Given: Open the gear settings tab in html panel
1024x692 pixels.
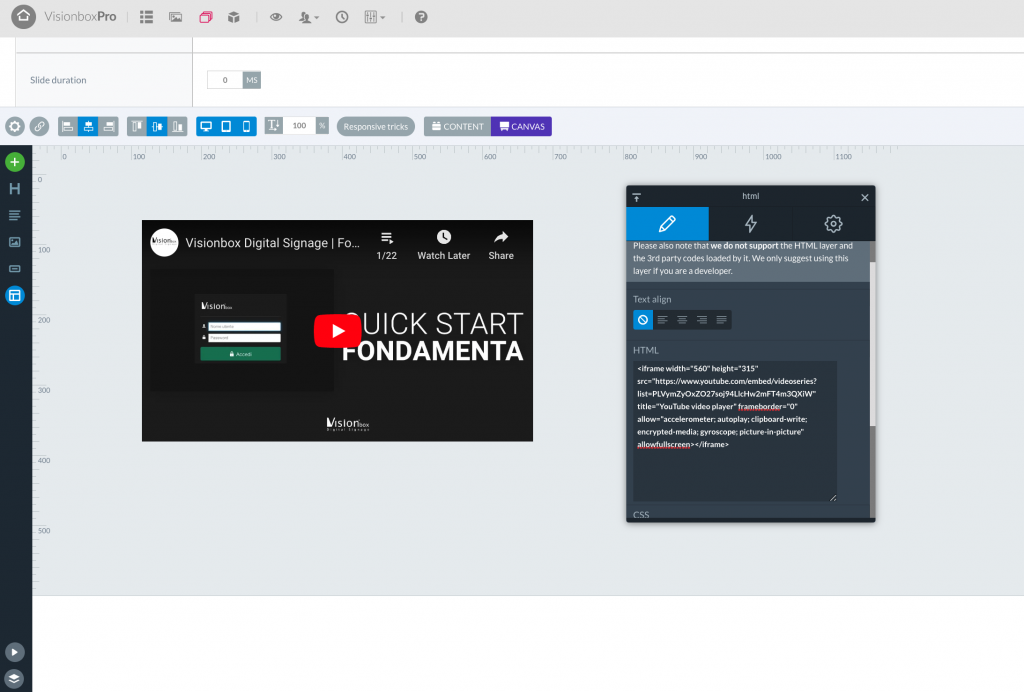Looking at the screenshot, I should click(833, 224).
